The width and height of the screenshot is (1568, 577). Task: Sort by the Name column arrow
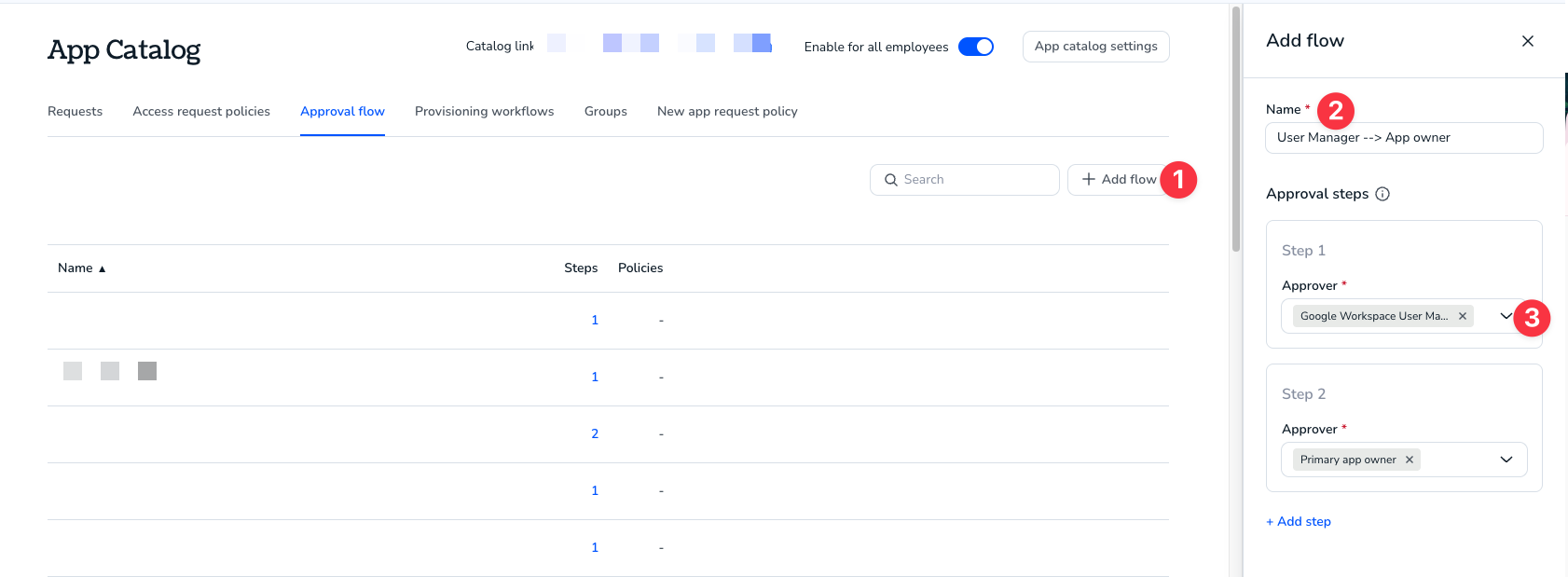click(x=103, y=268)
